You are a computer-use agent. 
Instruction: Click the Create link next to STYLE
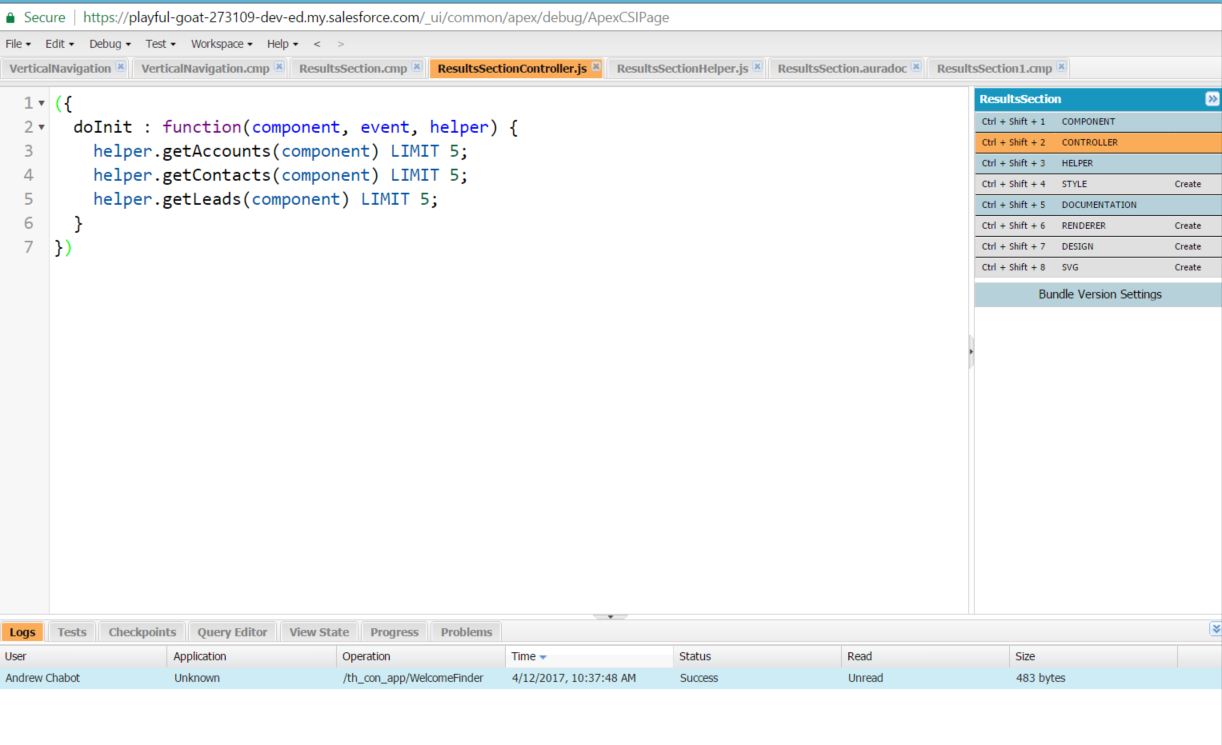[1188, 183]
